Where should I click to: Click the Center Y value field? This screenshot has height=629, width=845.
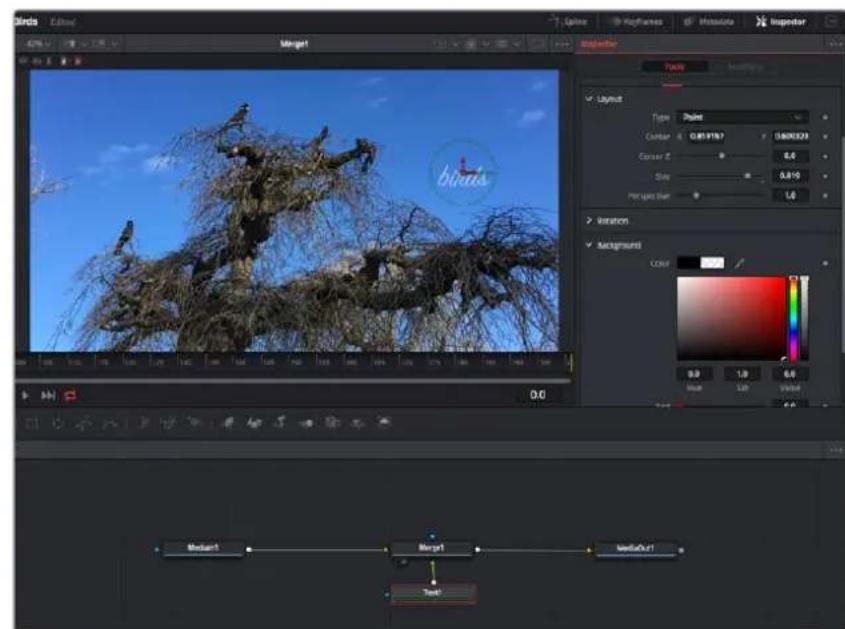click(791, 136)
